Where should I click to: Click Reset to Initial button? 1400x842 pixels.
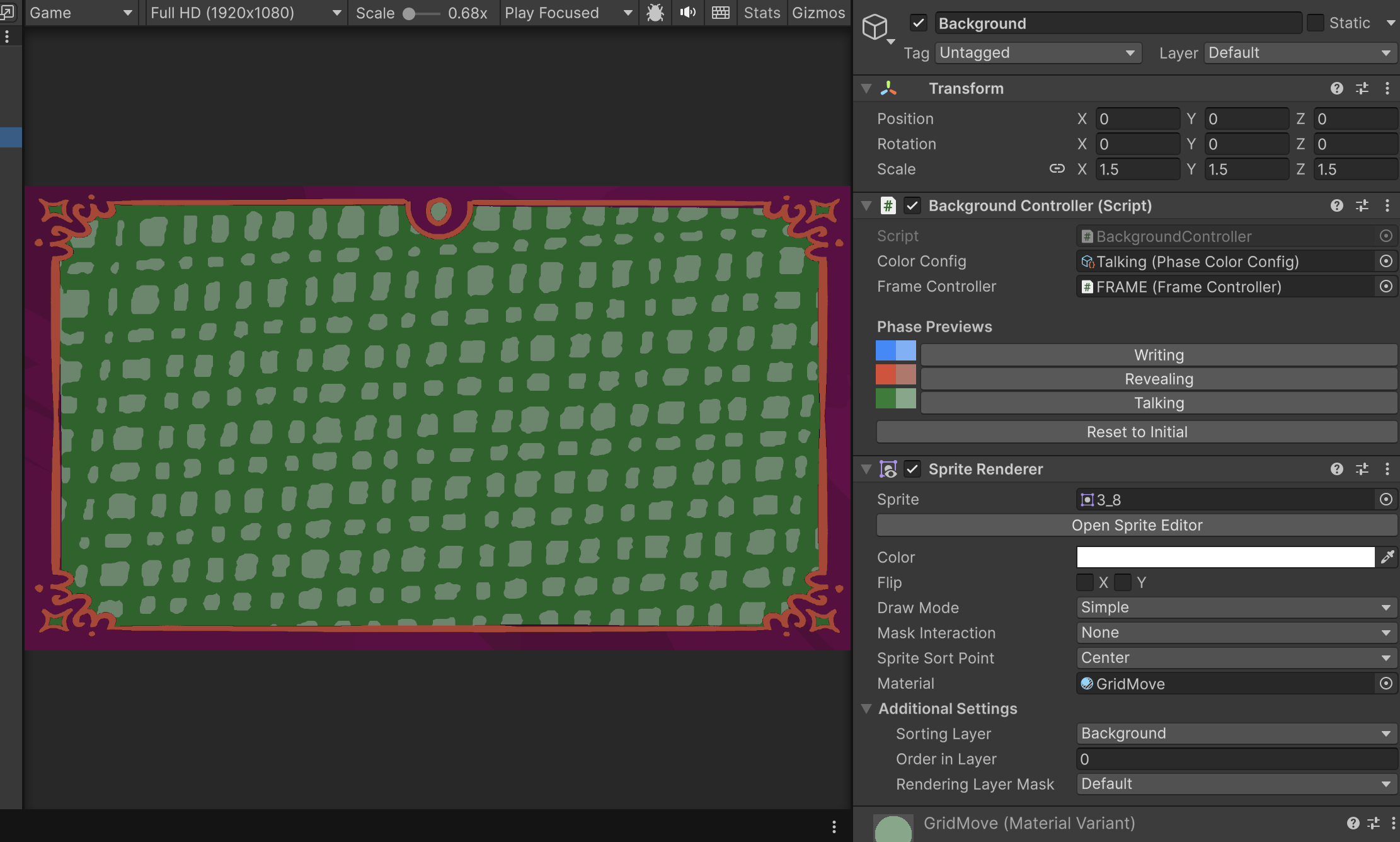pyautogui.click(x=1137, y=432)
